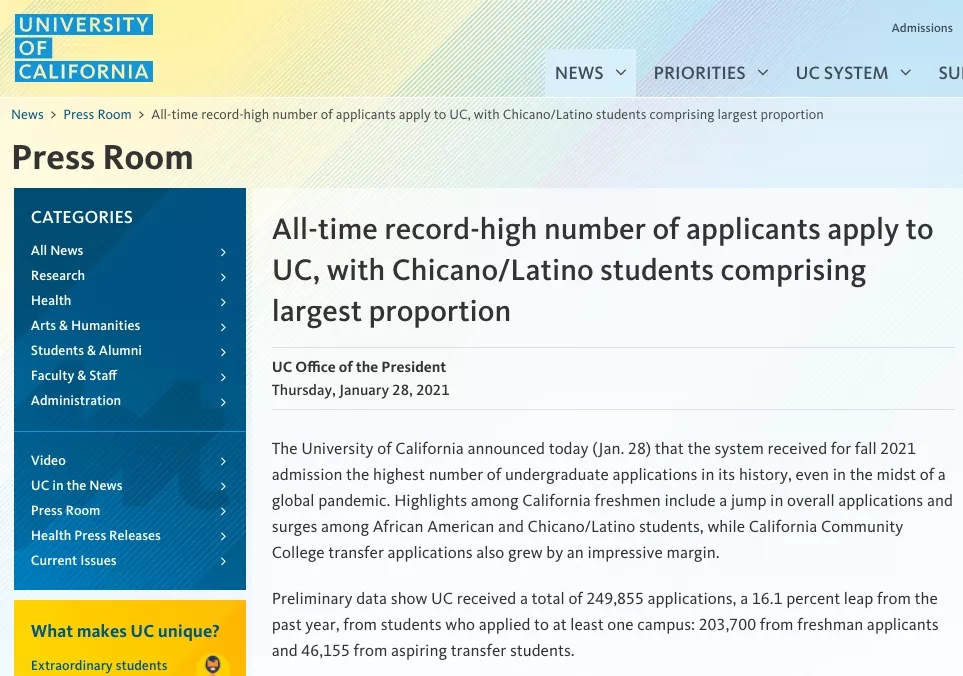The height and width of the screenshot is (676, 963).
Task: Click chevron next to Health Press Releases
Action: click(x=223, y=536)
